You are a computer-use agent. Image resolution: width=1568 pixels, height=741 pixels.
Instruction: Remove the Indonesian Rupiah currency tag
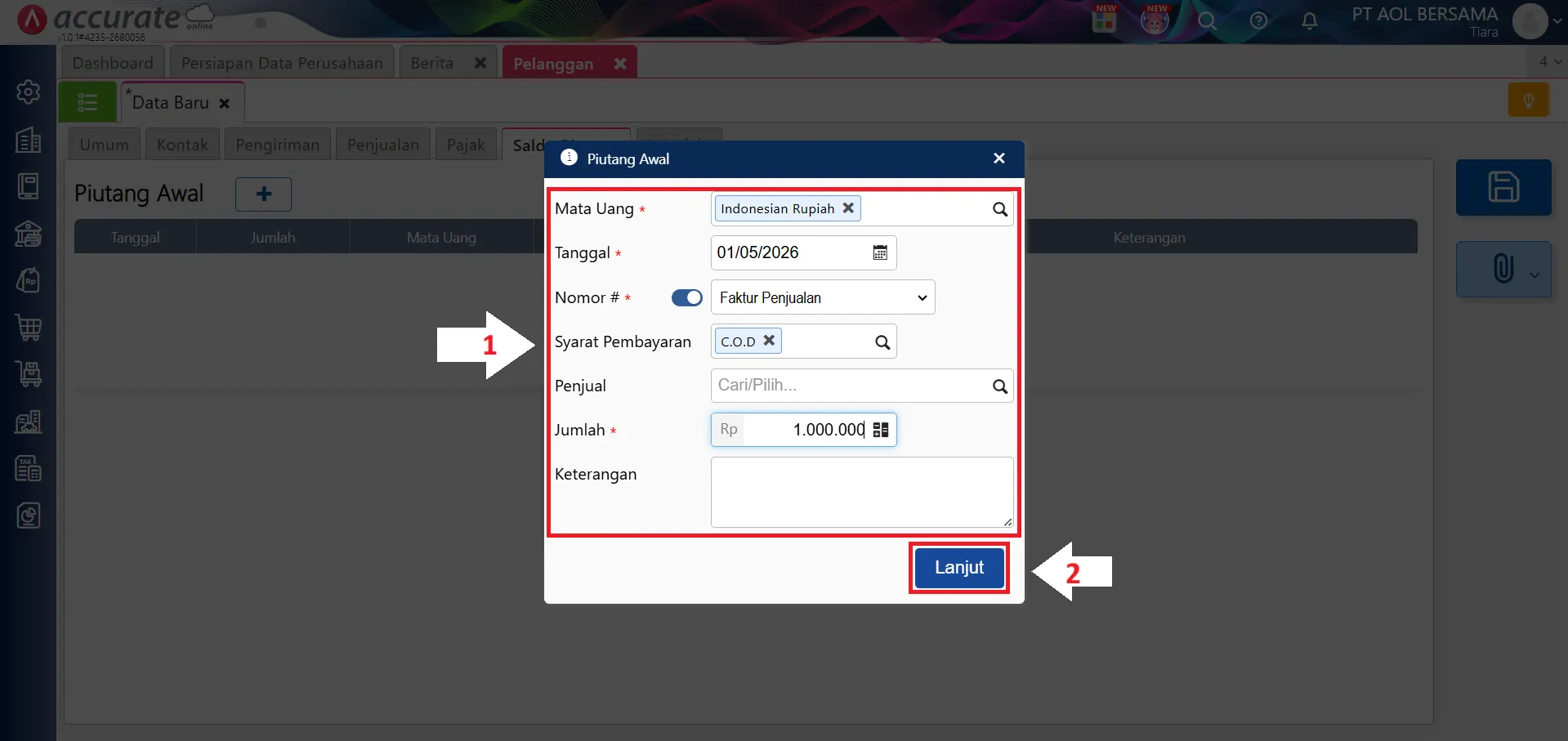(x=848, y=208)
